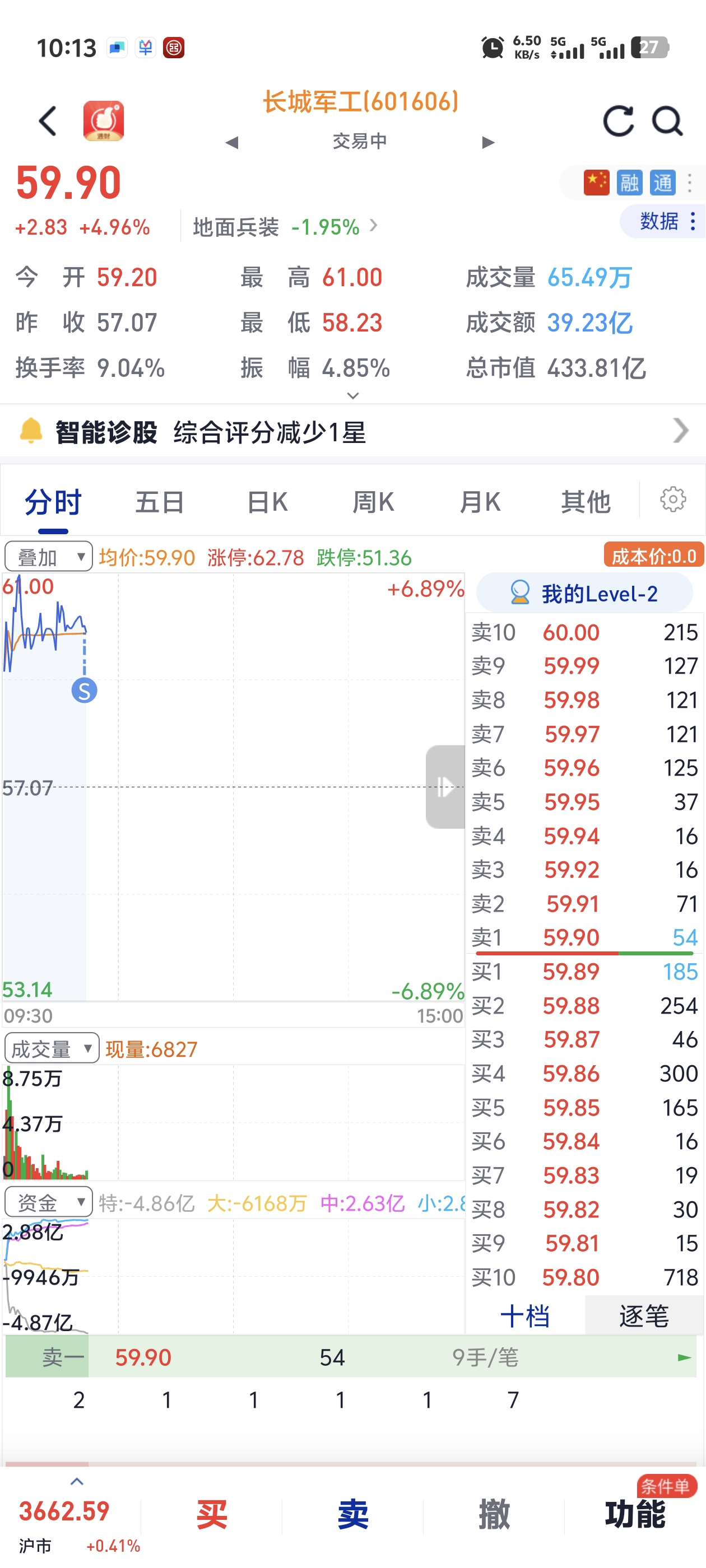Tap the red 买 buy button

tap(211, 1515)
